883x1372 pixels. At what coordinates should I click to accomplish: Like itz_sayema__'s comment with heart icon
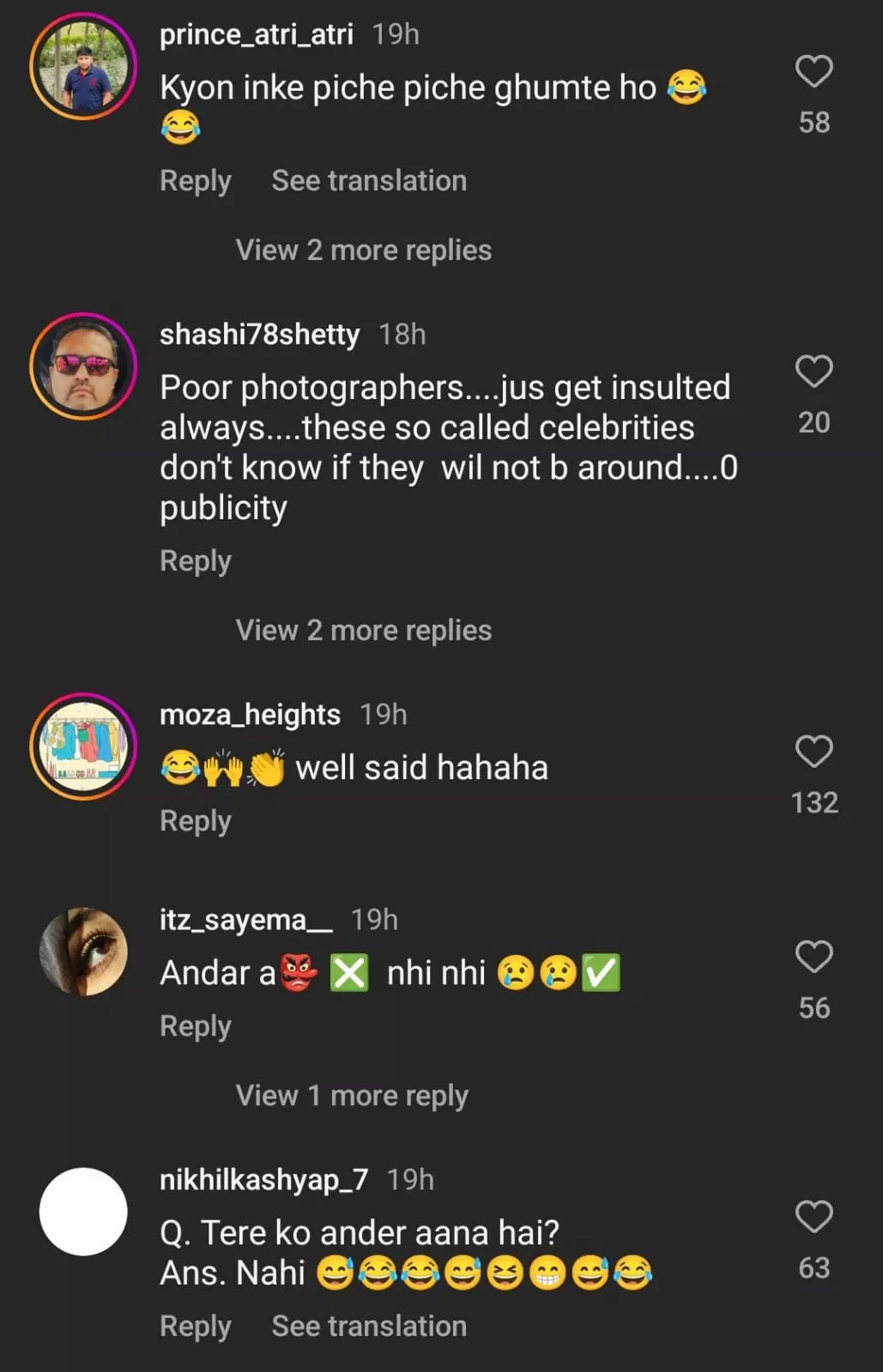(813, 957)
